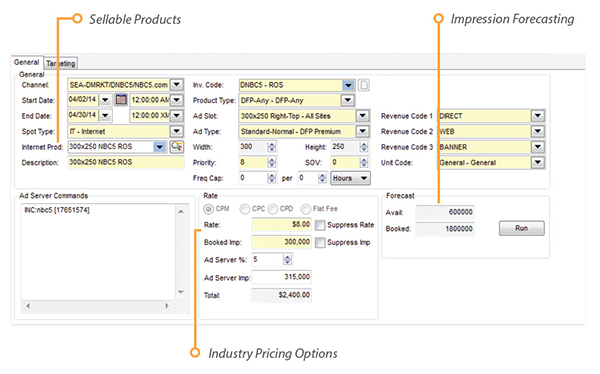Enable the Suppress Imp checkbox
Viewport: 600px width, 374px height.
pyautogui.click(x=320, y=242)
